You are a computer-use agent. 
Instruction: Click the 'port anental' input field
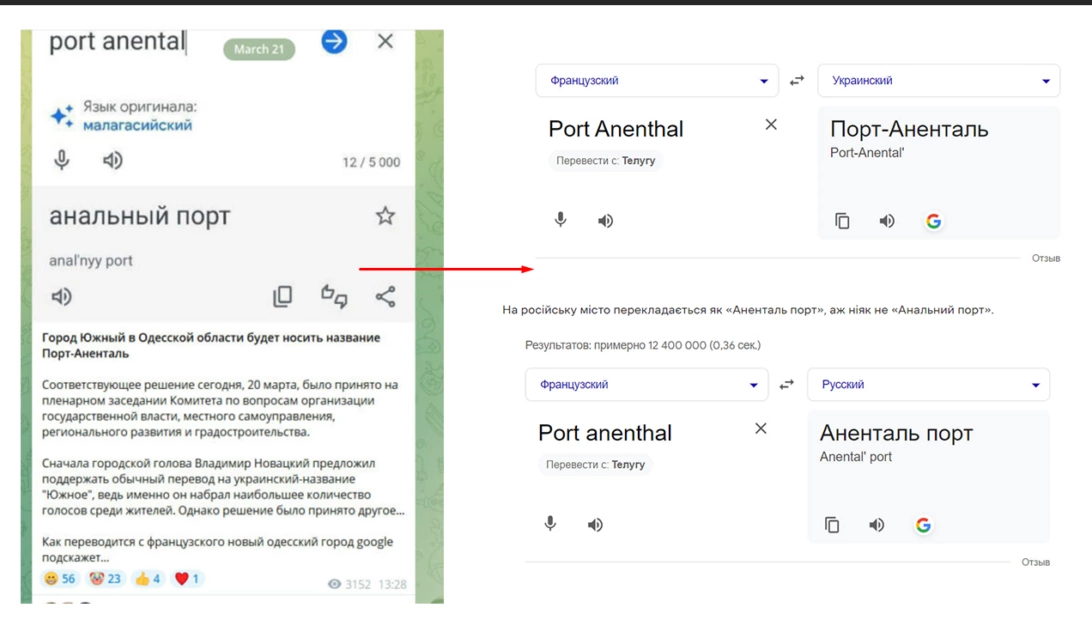pyautogui.click(x=117, y=41)
